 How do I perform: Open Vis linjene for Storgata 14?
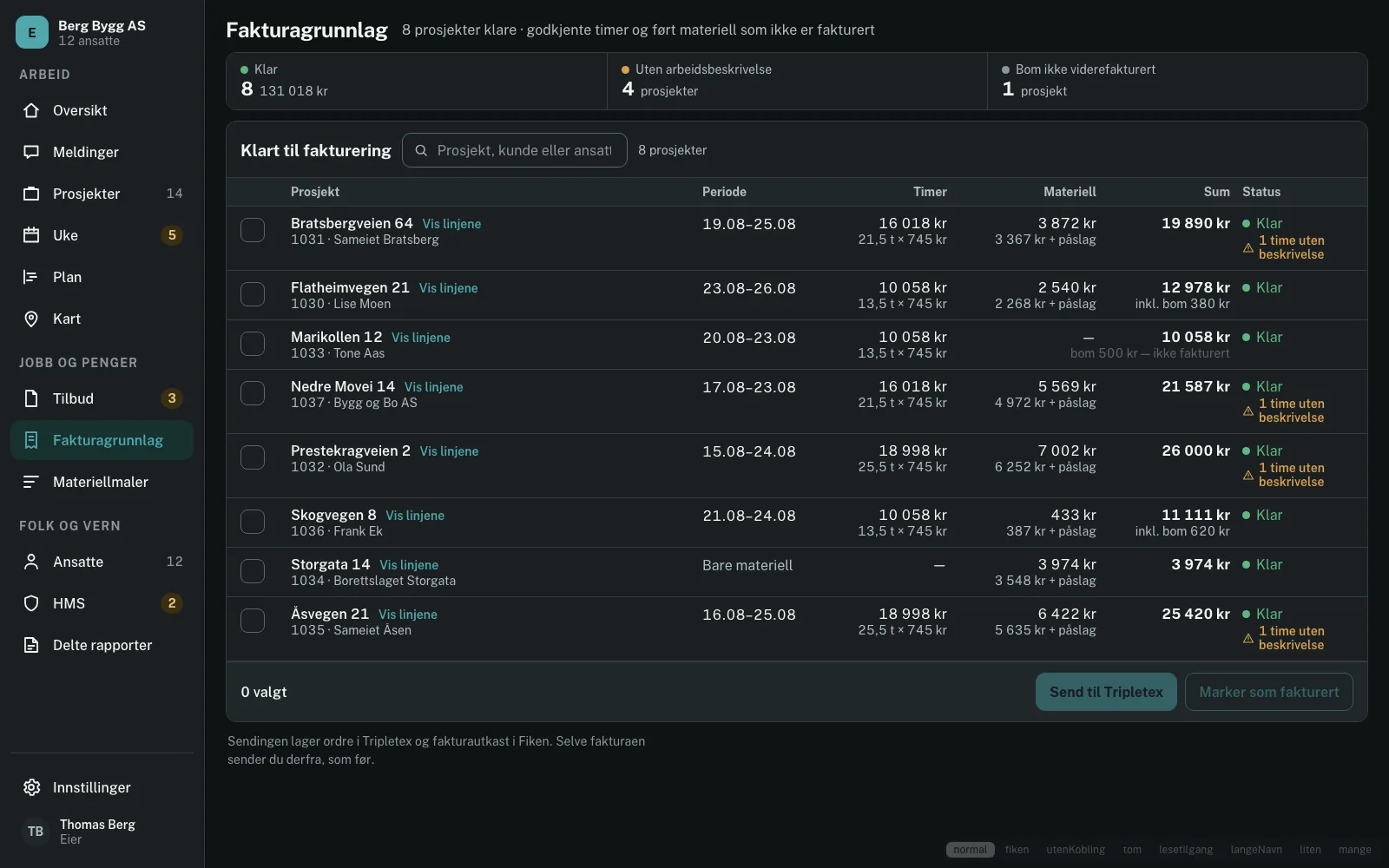[x=409, y=565]
